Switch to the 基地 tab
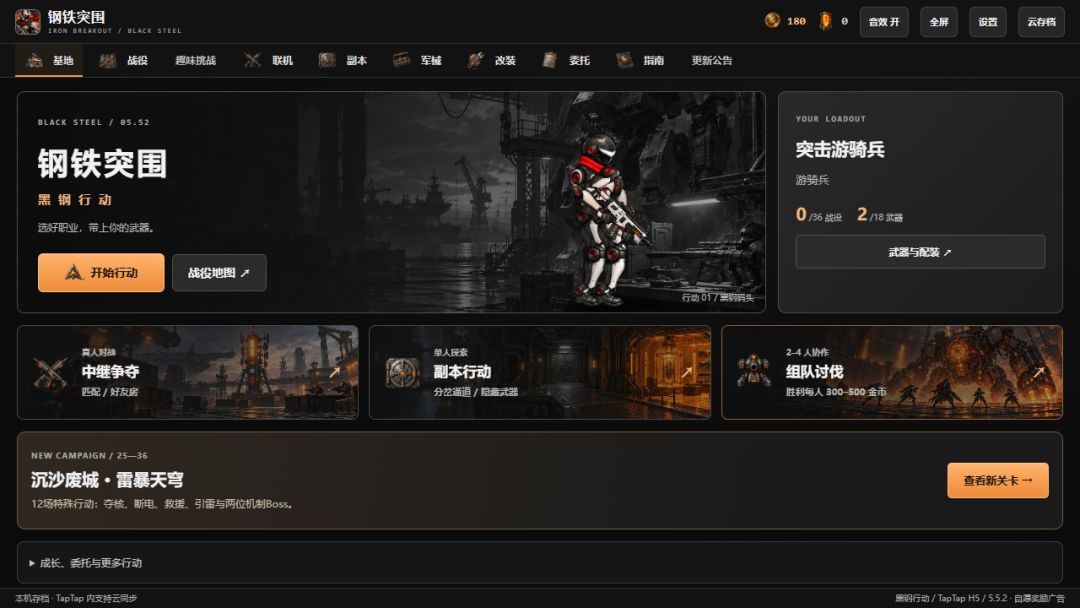Screen dimensions: 1080x608 point(49,61)
